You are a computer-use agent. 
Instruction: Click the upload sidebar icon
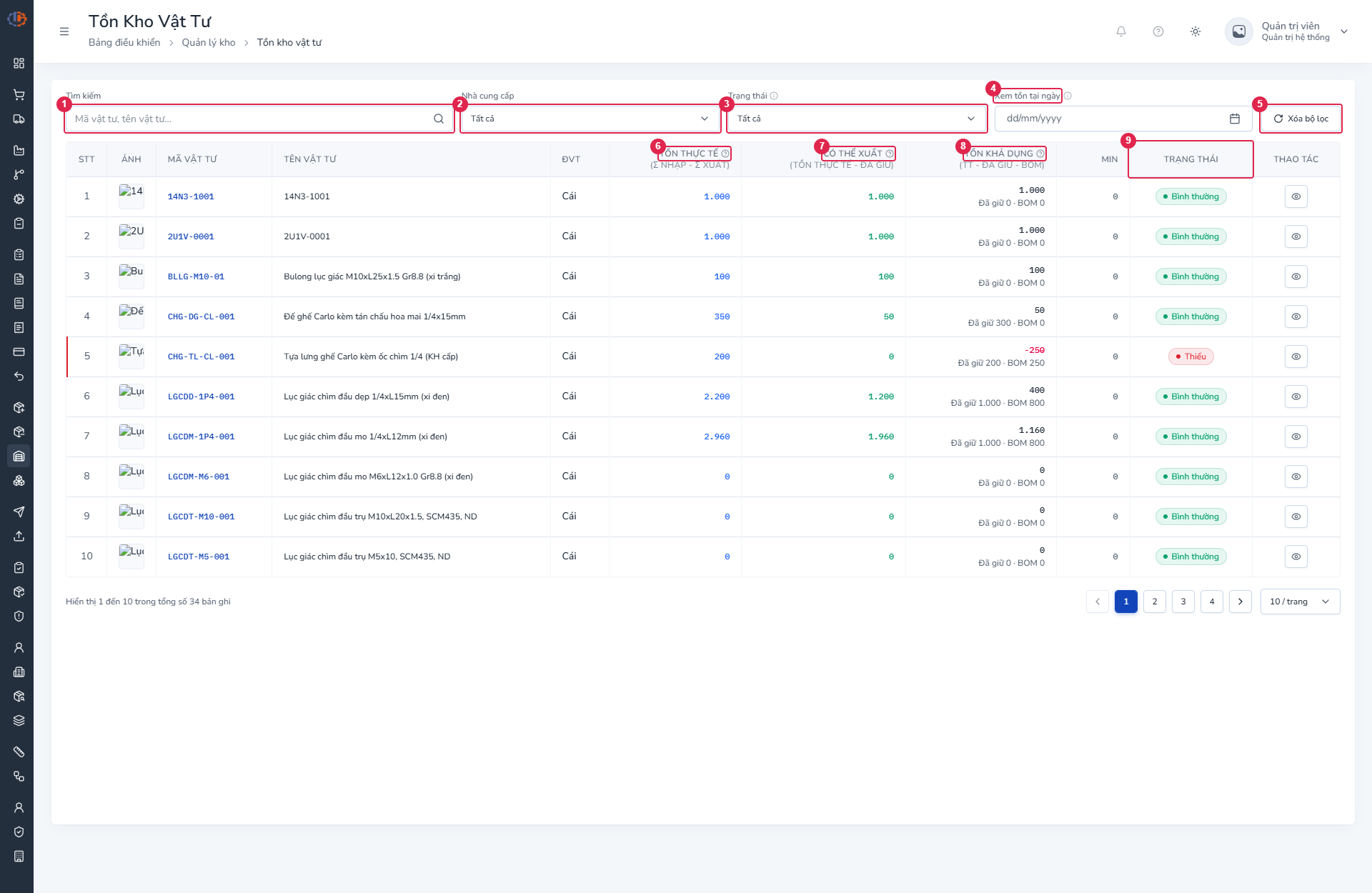(x=19, y=536)
